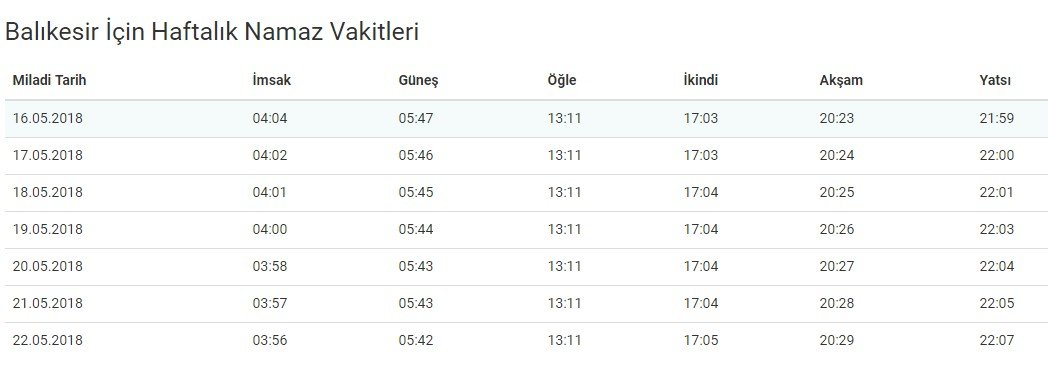Viewport: 1048px width, 376px height.
Task: Click the 19.05.2018 date cell
Action: 47,230
